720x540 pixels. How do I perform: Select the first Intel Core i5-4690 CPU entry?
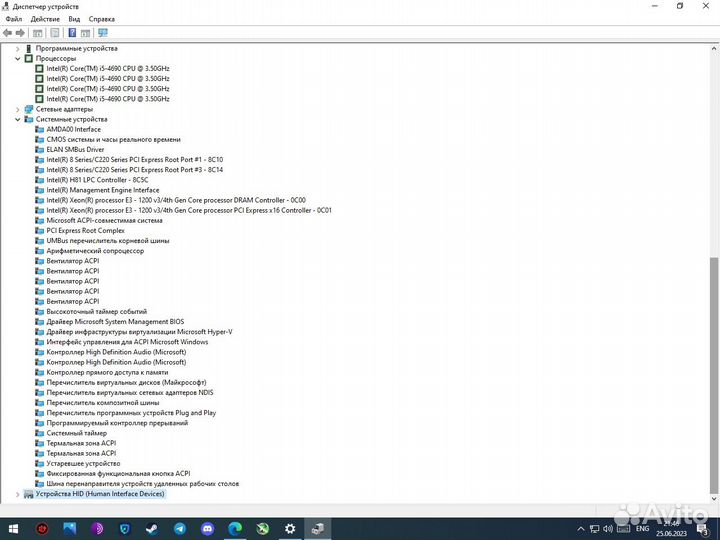tap(108, 68)
